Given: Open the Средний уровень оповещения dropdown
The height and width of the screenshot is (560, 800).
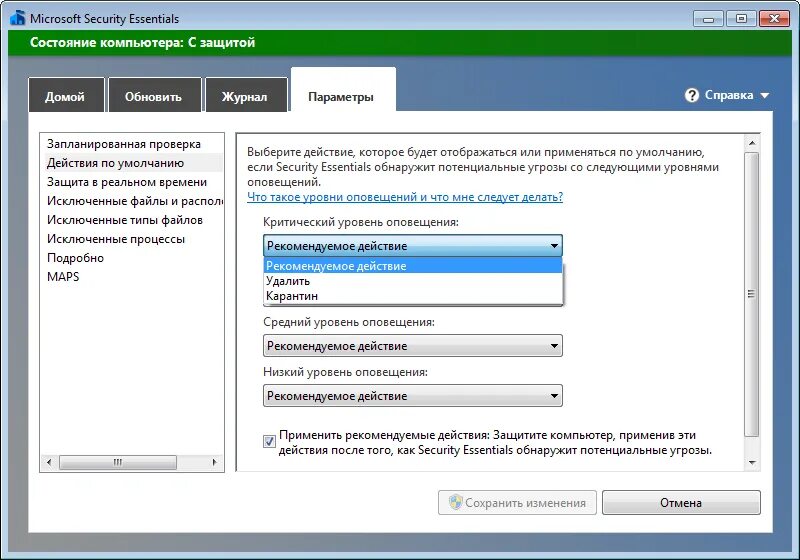Looking at the screenshot, I should click(413, 346).
